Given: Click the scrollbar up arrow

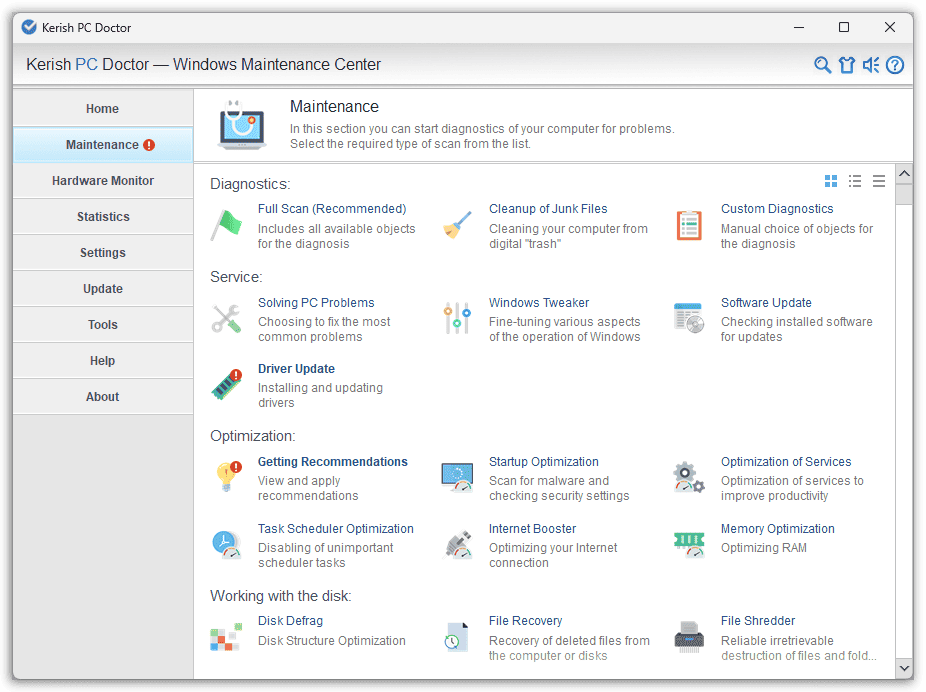Looking at the screenshot, I should point(904,174).
